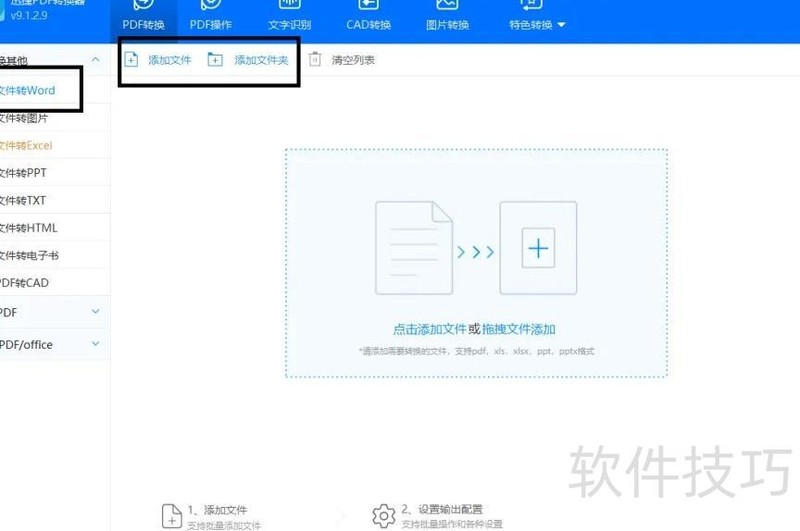The width and height of the screenshot is (800, 531).
Task: Click the plus box icon in drop area
Action: coord(538,248)
